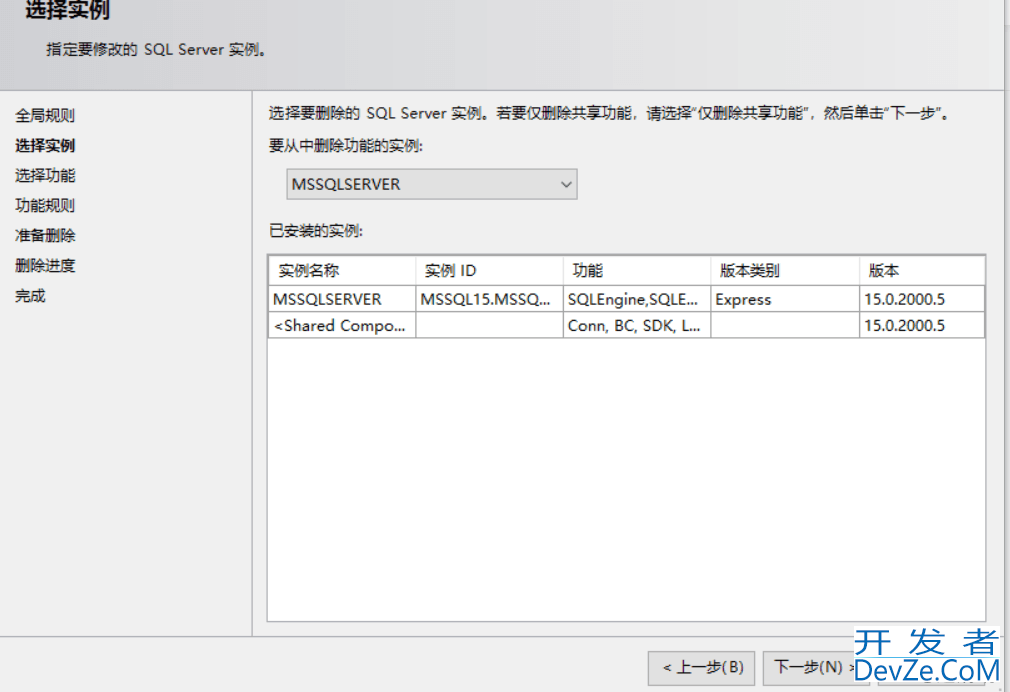
Task: Click the 功能 column header
Action: (637, 271)
